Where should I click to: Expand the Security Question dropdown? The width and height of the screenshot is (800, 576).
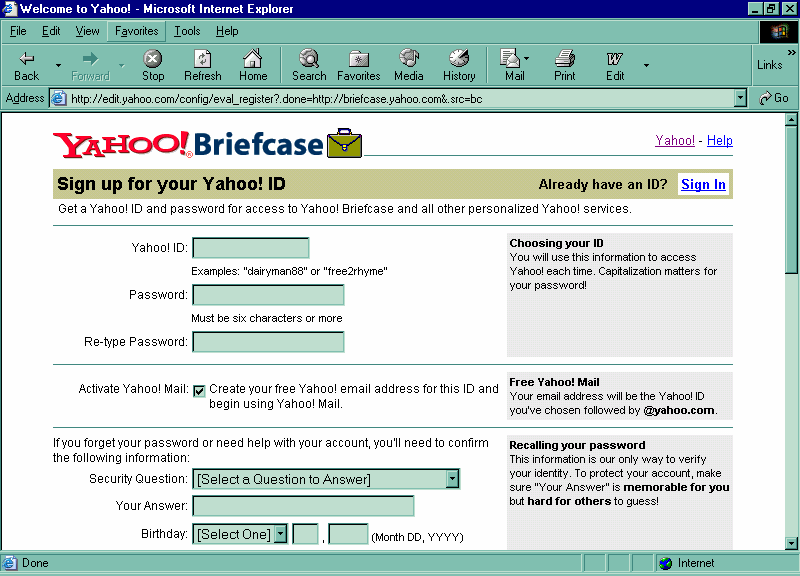[452, 479]
